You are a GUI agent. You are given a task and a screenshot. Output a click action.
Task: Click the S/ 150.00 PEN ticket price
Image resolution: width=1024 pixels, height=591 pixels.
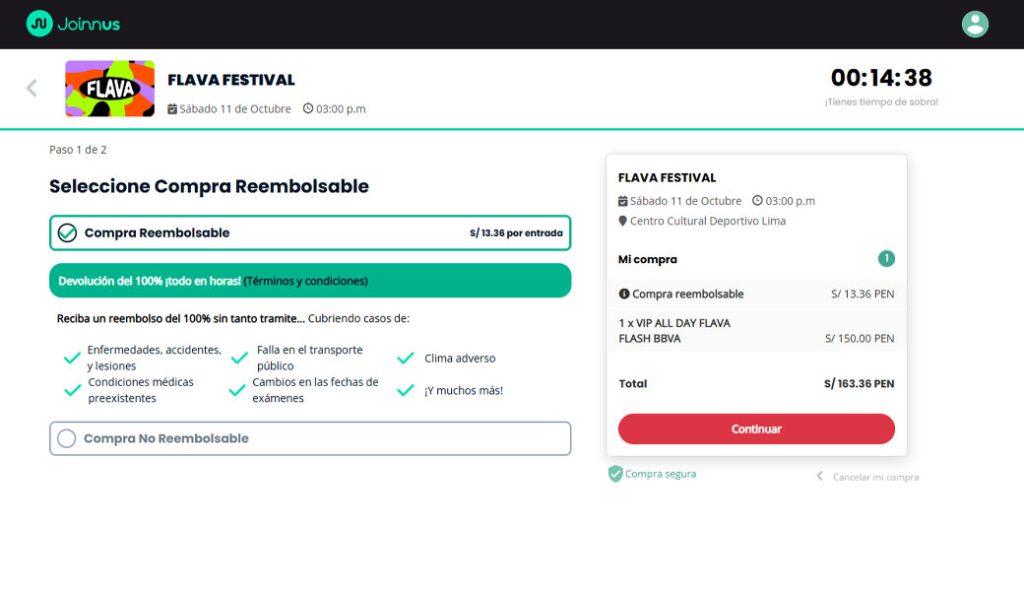859,339
